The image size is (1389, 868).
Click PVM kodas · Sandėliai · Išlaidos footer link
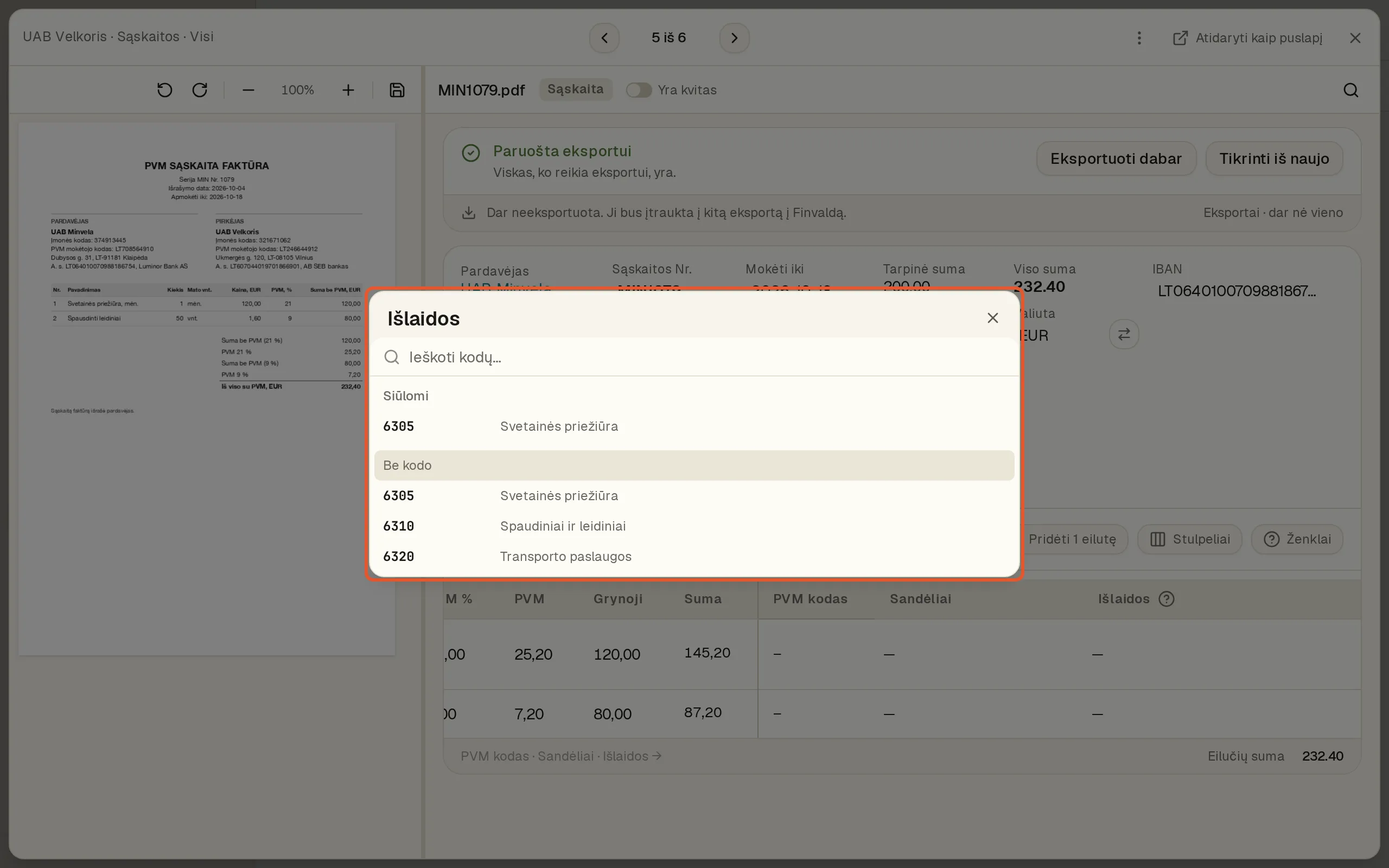[561, 756]
